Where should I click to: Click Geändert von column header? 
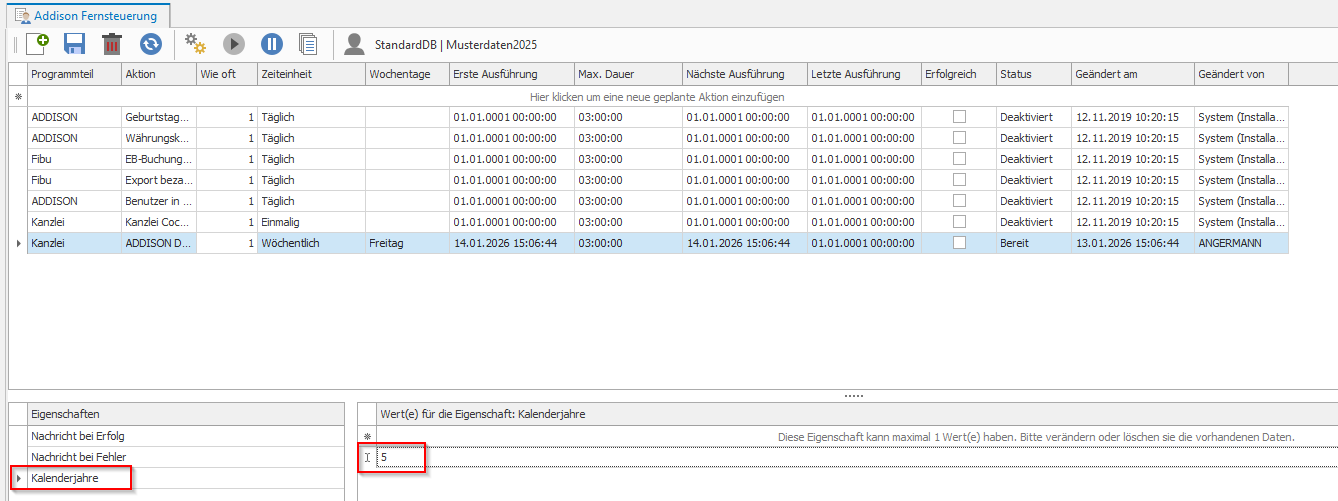(1241, 74)
